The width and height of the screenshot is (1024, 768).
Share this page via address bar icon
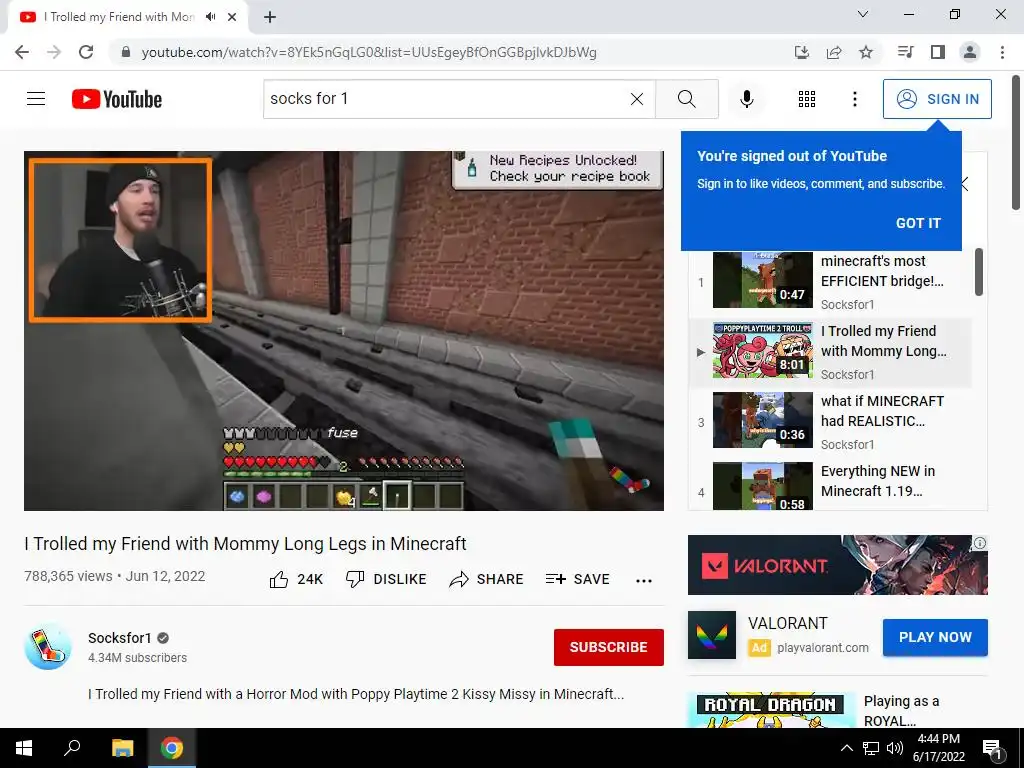click(834, 52)
